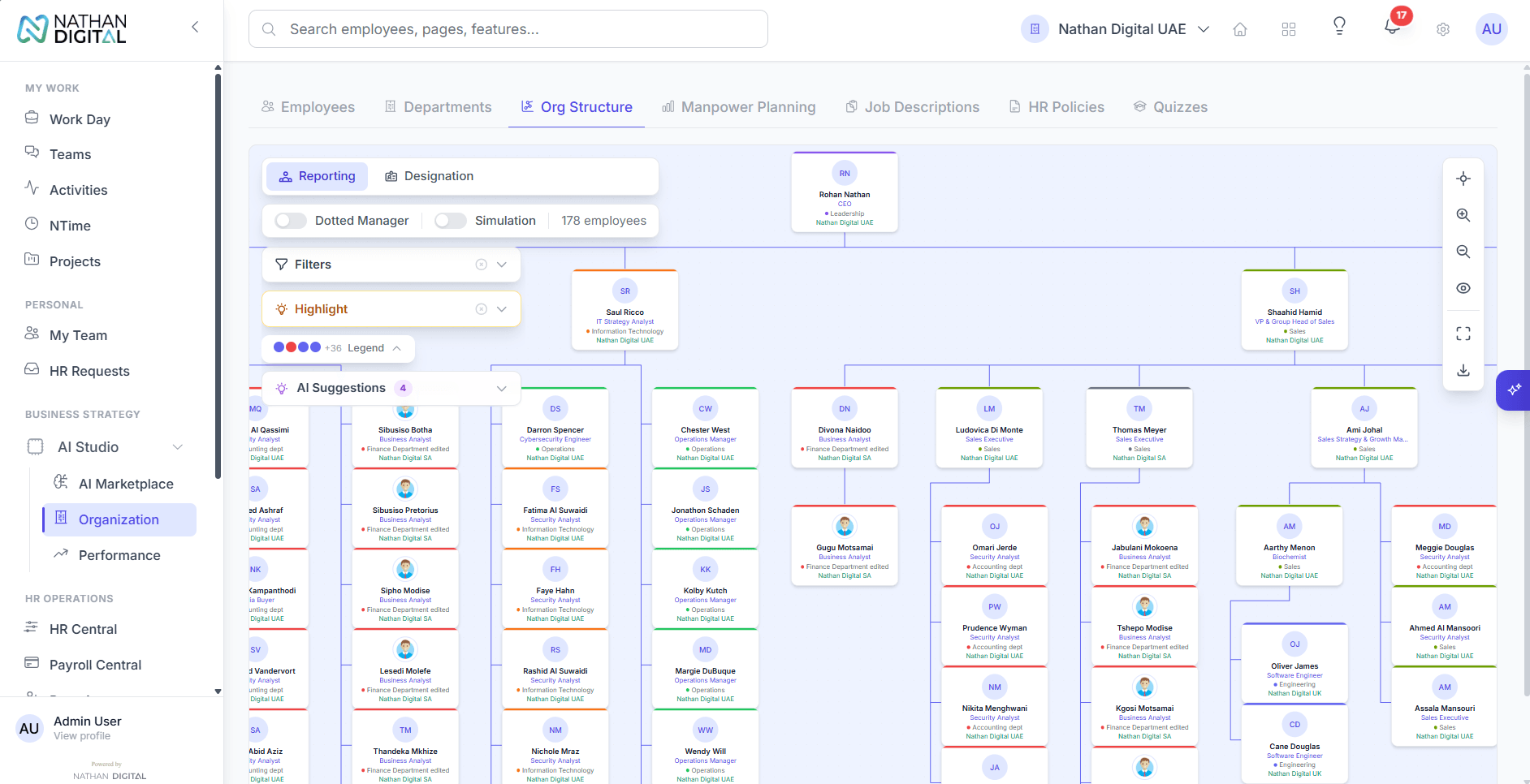Open the HR Policies tab
Viewport: 1530px width, 784px height.
1057,107
